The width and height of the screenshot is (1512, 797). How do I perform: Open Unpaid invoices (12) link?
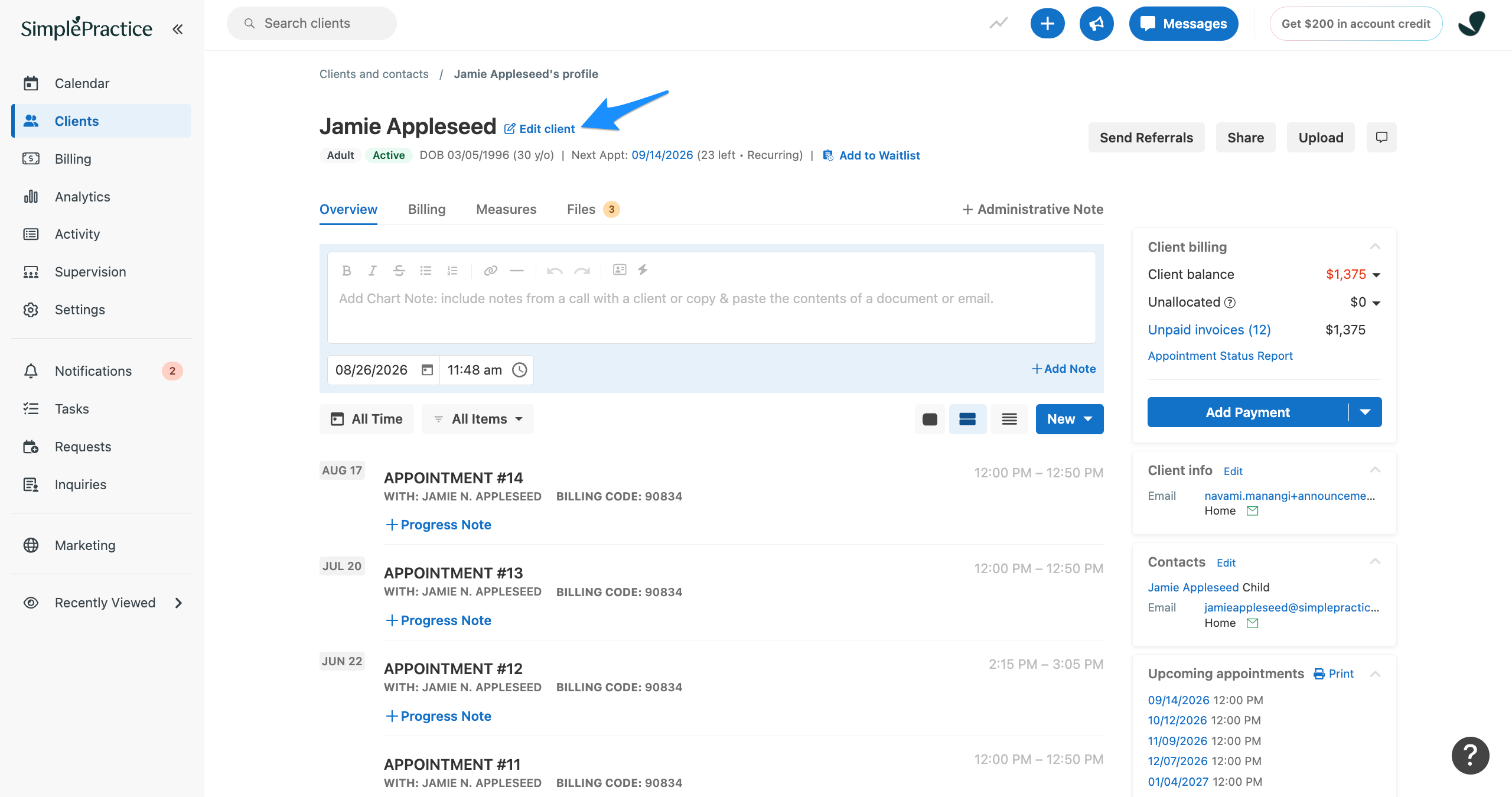(x=1209, y=330)
